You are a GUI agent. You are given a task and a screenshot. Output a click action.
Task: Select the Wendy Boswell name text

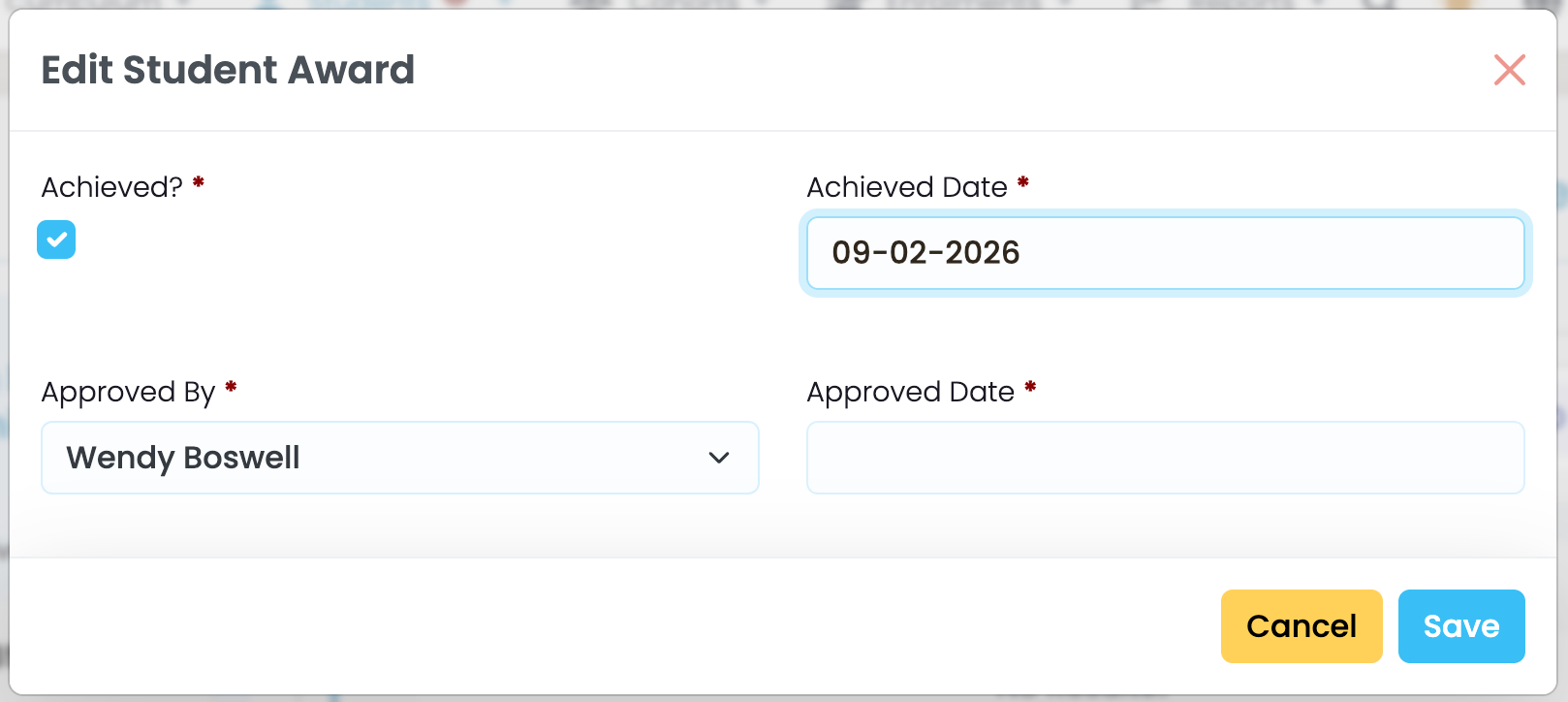183,458
